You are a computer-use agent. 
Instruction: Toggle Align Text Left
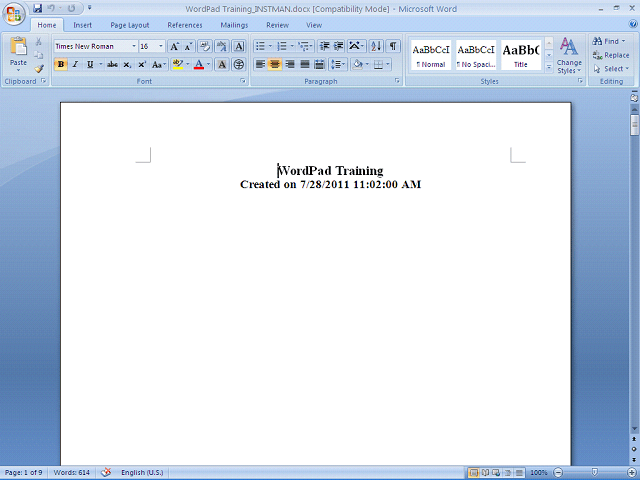[x=260, y=64]
